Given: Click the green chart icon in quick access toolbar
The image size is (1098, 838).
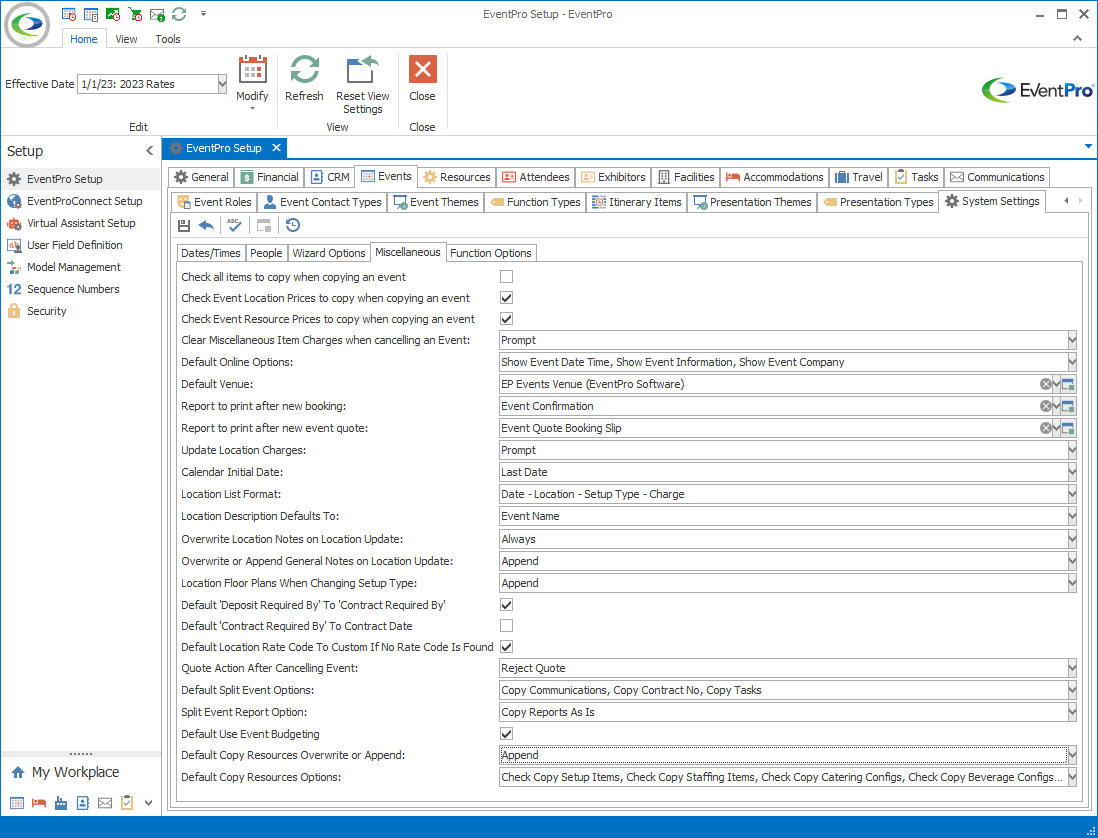Looking at the screenshot, I should point(113,14).
